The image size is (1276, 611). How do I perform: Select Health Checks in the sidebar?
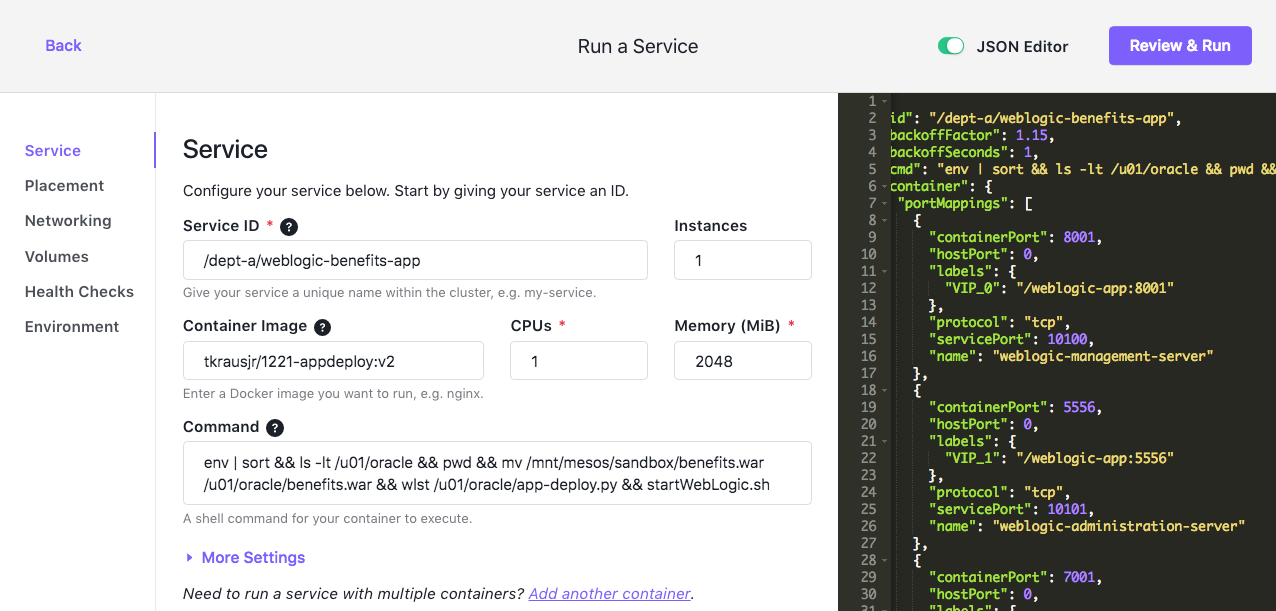click(79, 292)
